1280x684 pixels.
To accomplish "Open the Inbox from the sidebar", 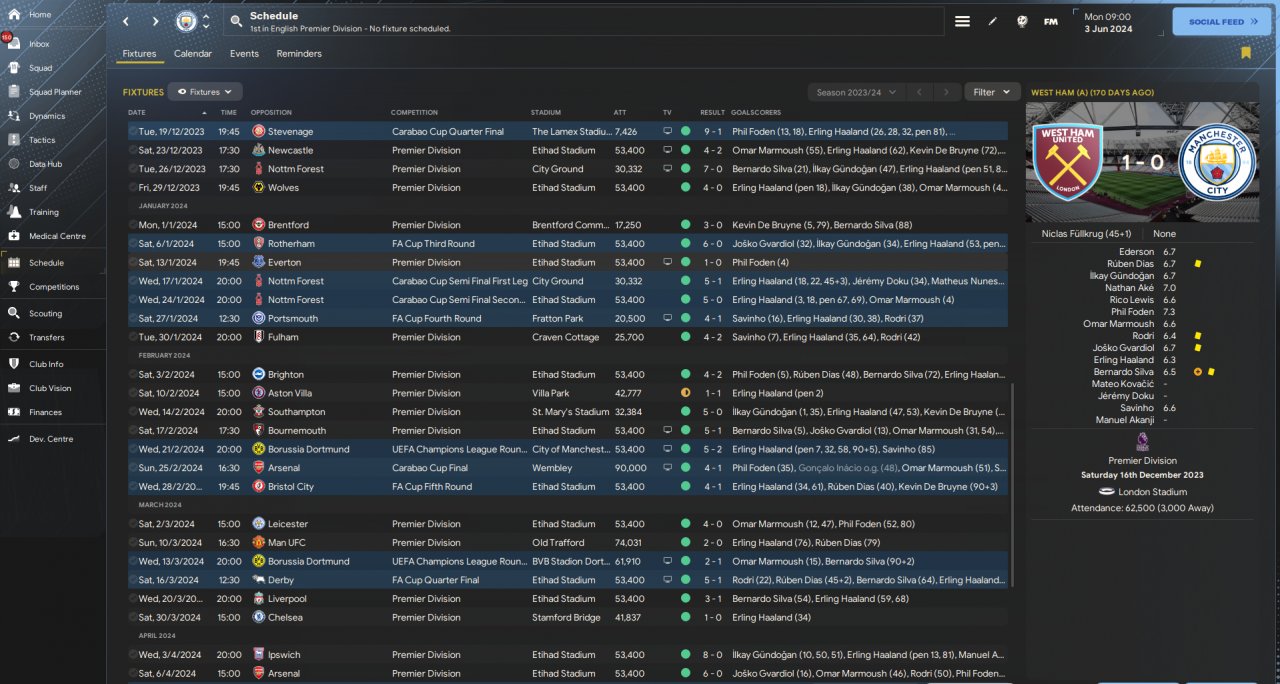I will click(x=39, y=44).
